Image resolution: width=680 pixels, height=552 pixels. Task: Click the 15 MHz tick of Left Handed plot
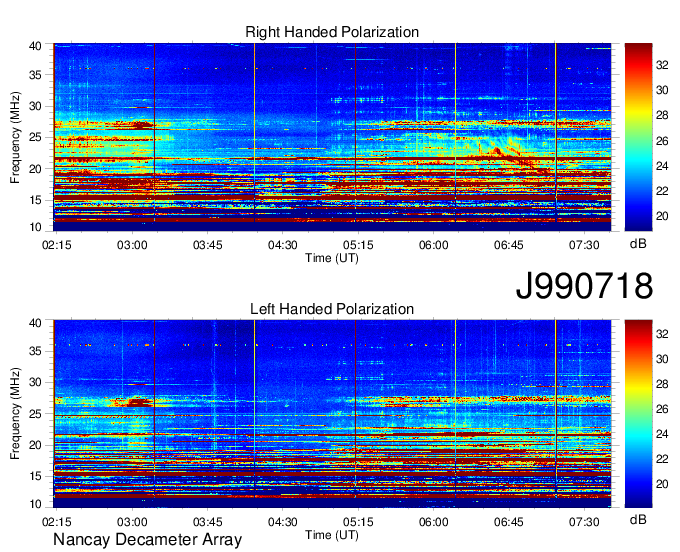[x=35, y=477]
